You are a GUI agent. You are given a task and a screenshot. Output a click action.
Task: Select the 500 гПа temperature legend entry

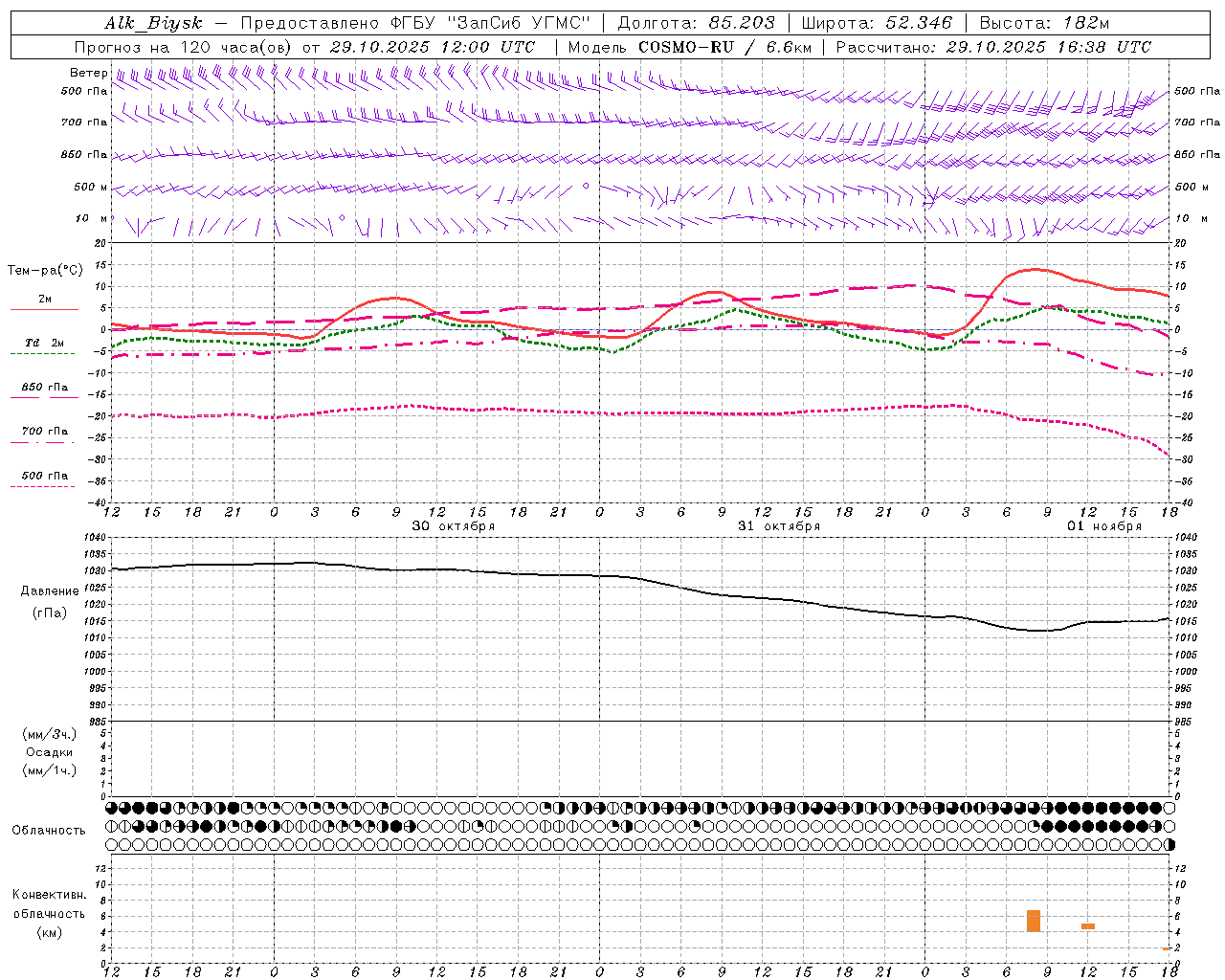pyautogui.click(x=45, y=475)
